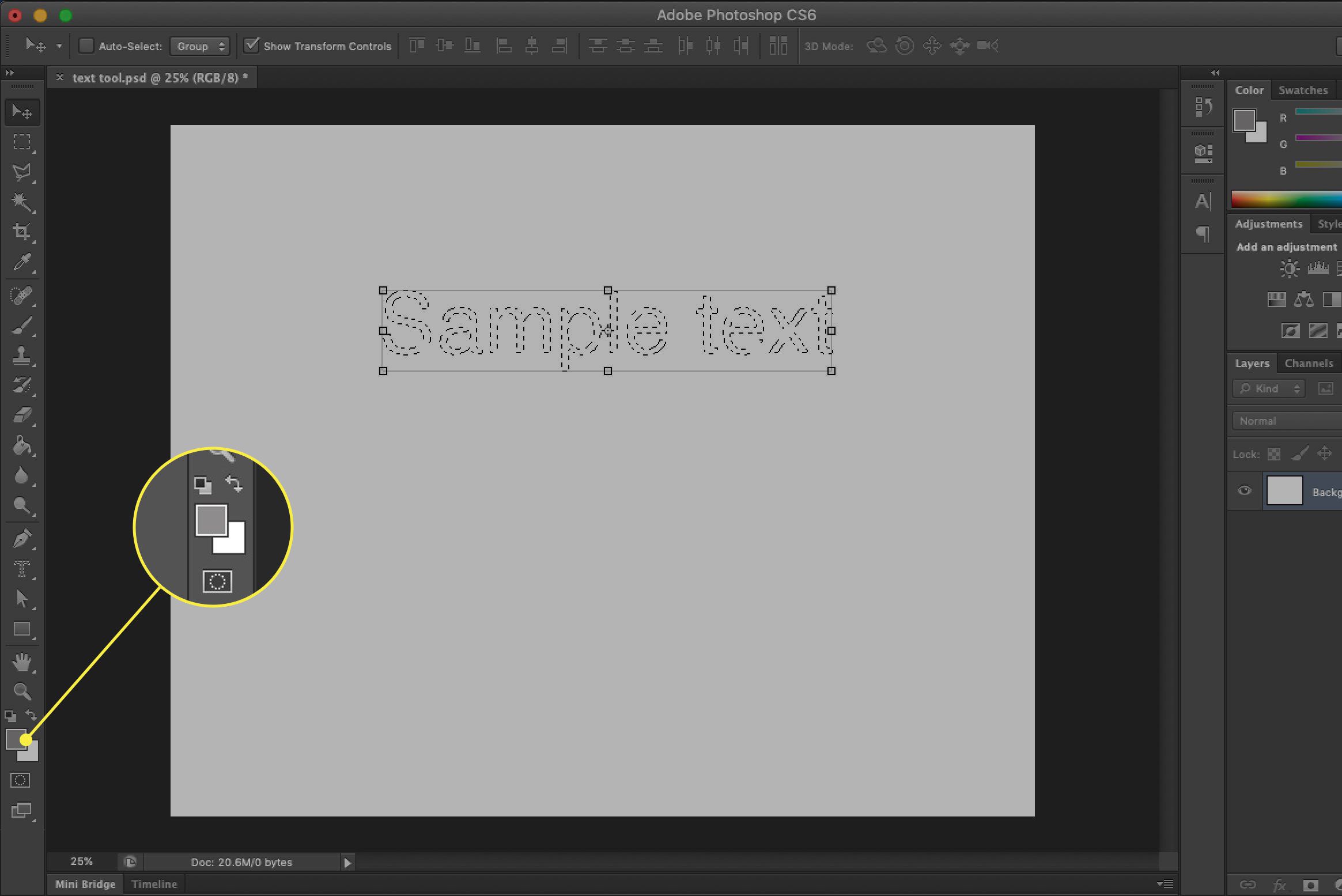The image size is (1342, 896).
Task: Select the Rectangular Marquee tool
Action: (22, 142)
